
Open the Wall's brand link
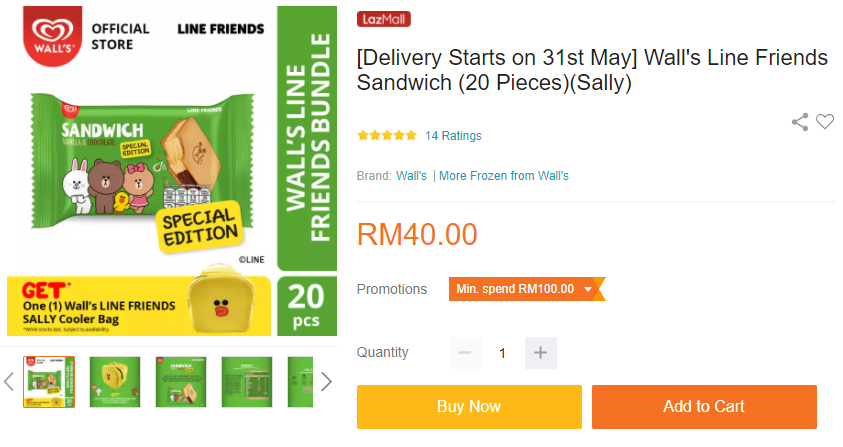[x=411, y=176]
